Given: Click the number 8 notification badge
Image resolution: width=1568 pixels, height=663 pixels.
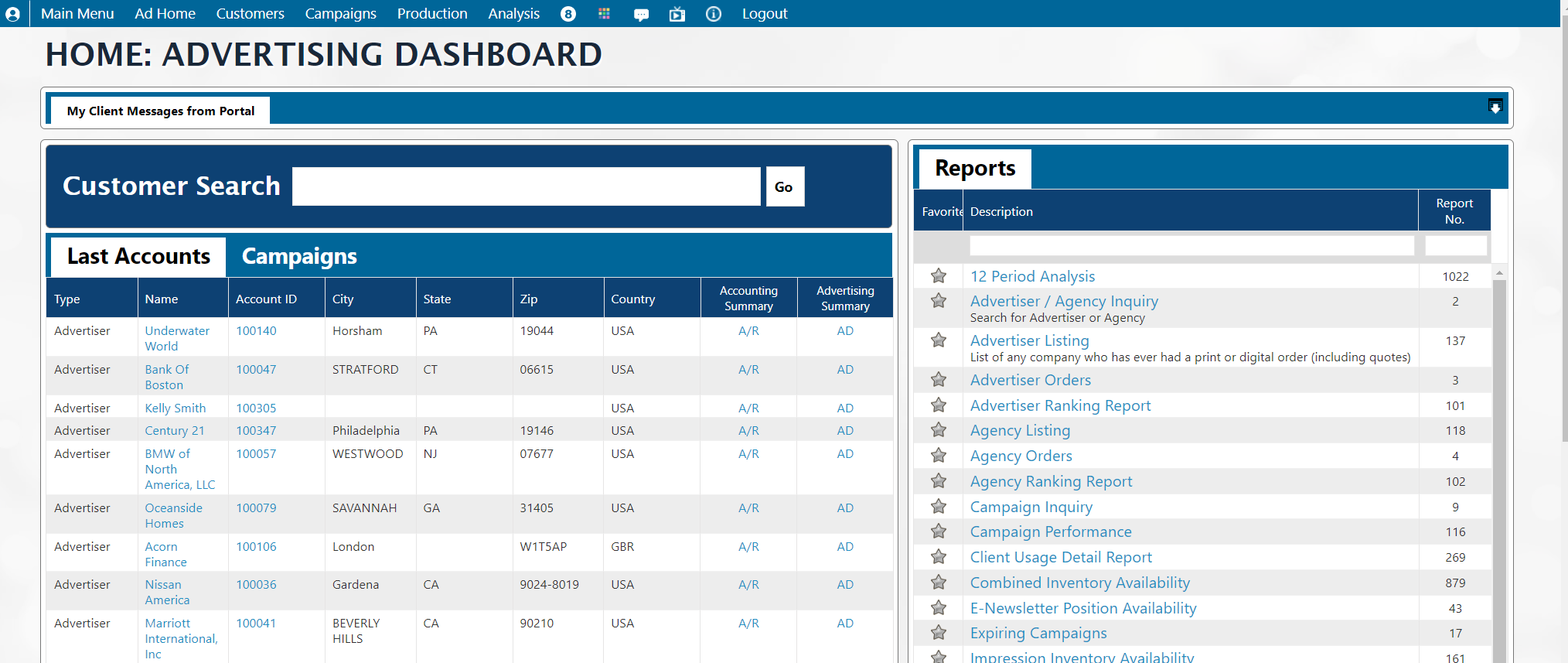Looking at the screenshot, I should click(568, 14).
